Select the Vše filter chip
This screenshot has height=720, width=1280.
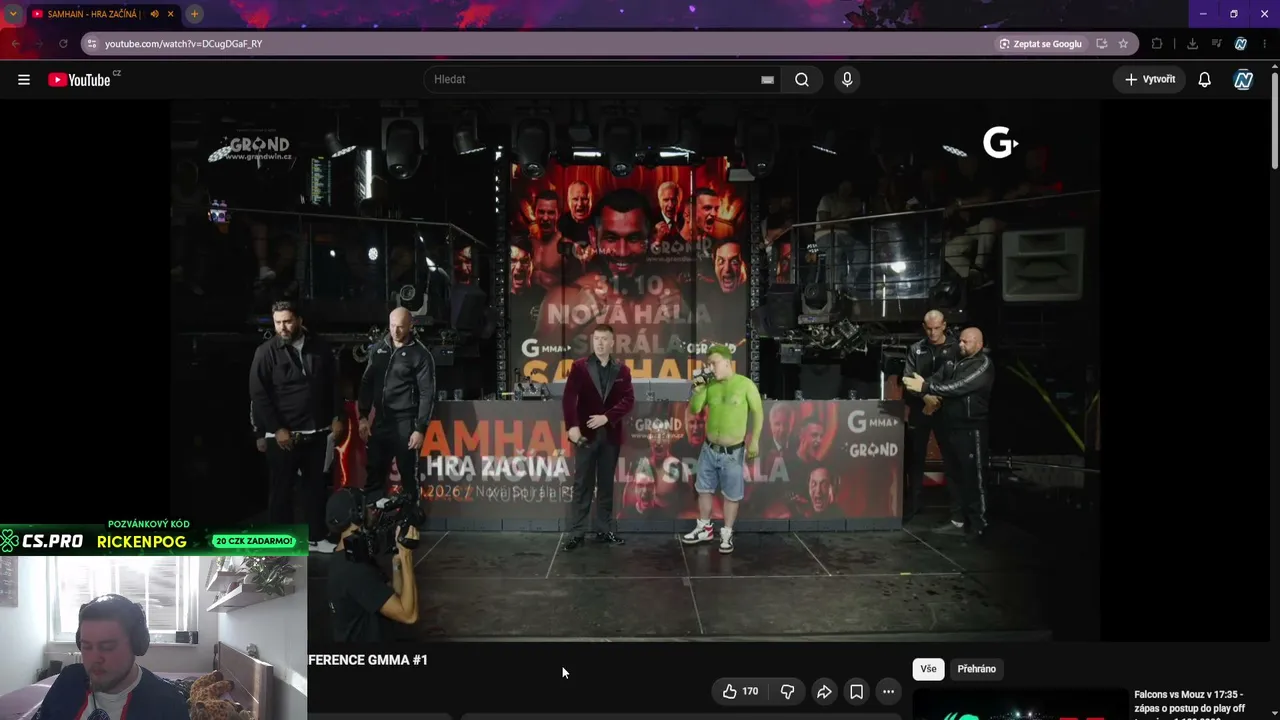pos(928,669)
